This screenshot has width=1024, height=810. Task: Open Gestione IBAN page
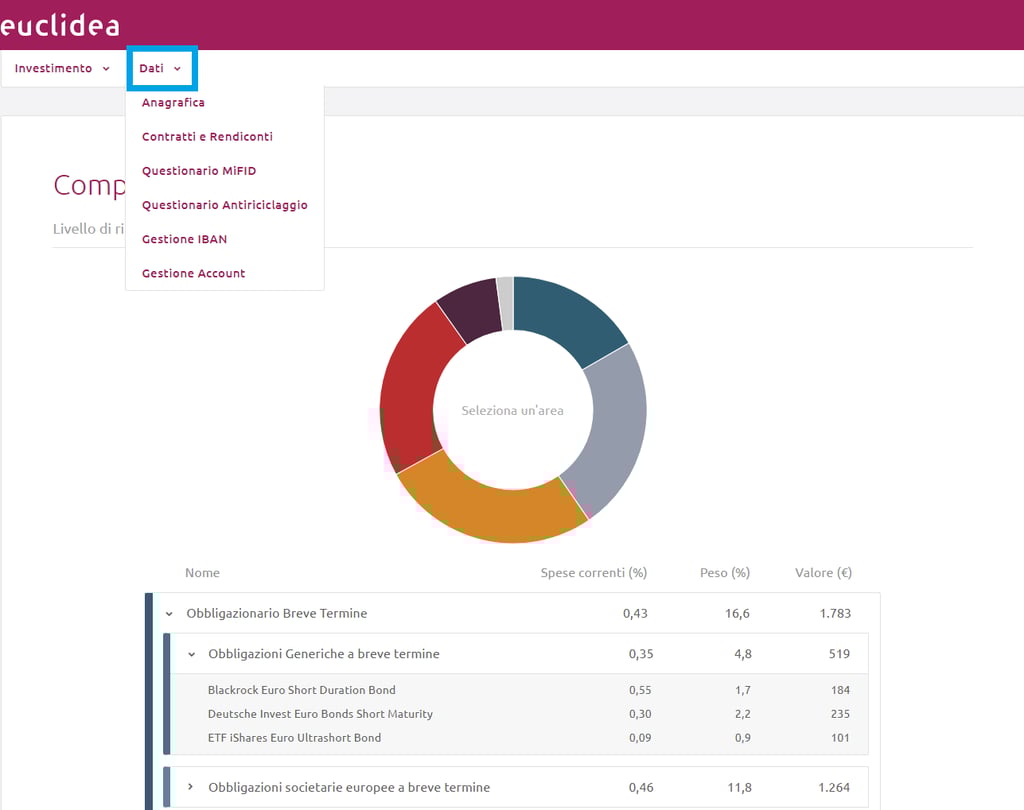click(184, 239)
